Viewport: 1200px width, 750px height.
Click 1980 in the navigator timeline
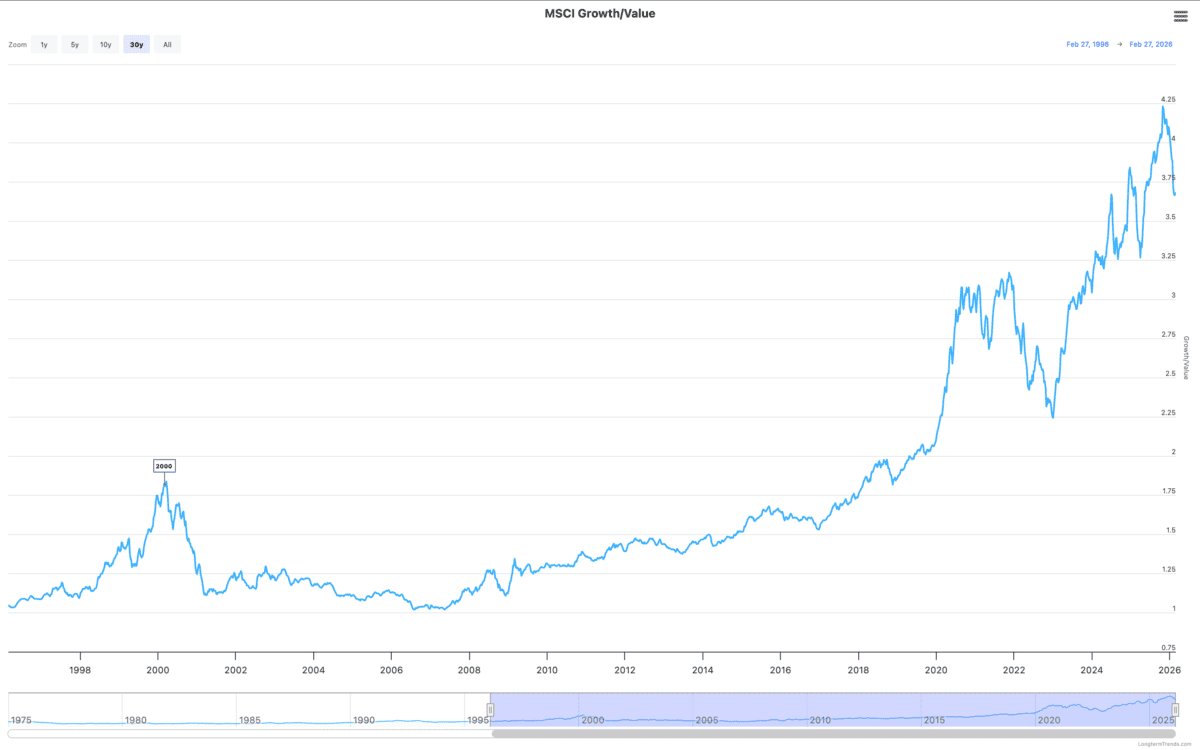pyautogui.click(x=135, y=719)
